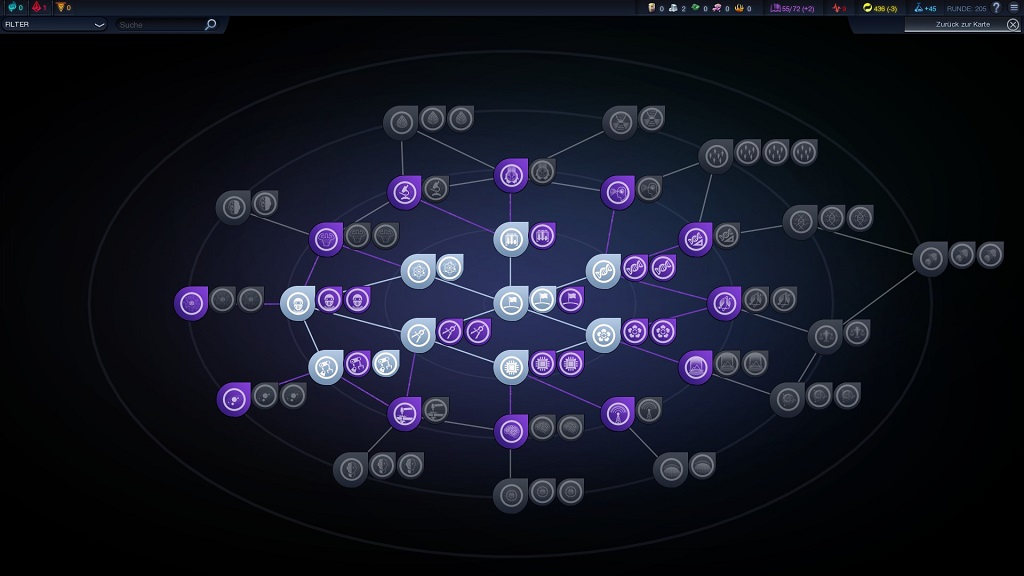Close the tech web with the X icon
This screenshot has width=1024, height=576.
pyautogui.click(x=1013, y=24)
